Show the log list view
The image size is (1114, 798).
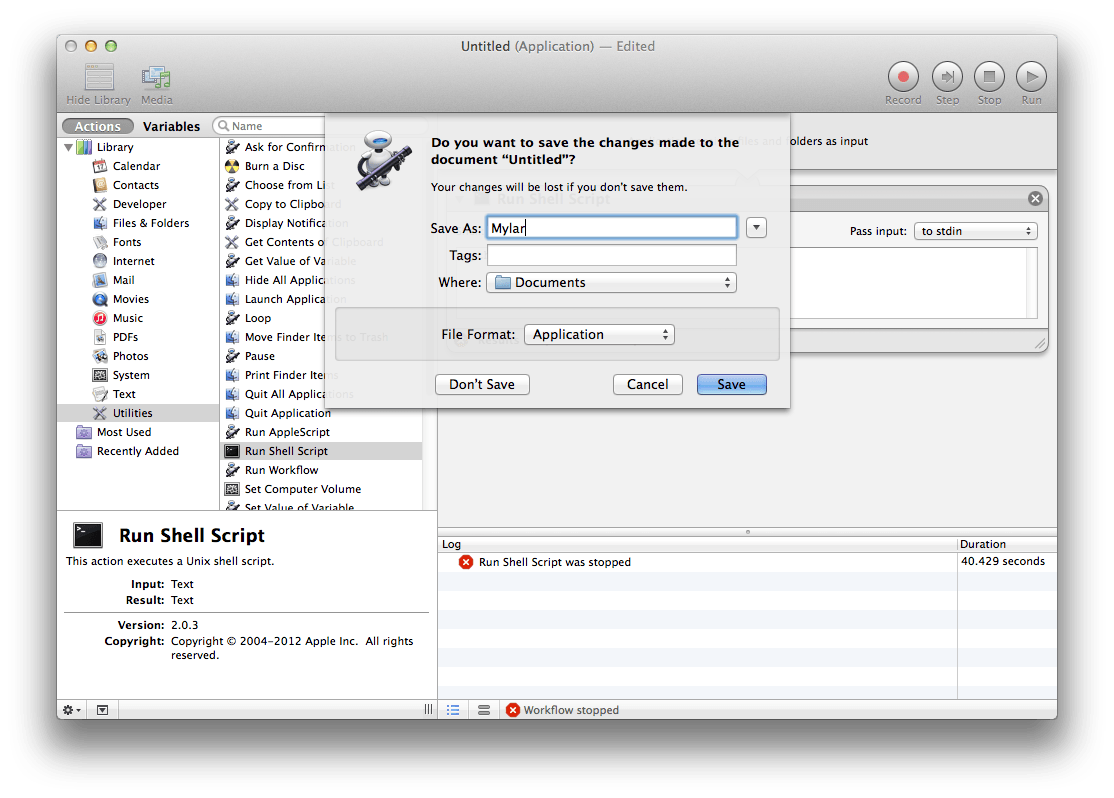pyautogui.click(x=453, y=710)
